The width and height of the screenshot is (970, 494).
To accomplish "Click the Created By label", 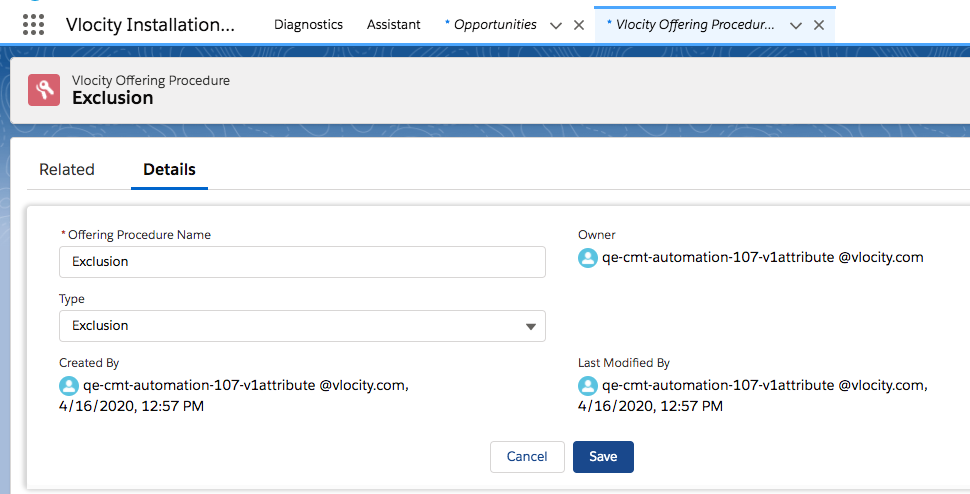I will coord(89,363).
